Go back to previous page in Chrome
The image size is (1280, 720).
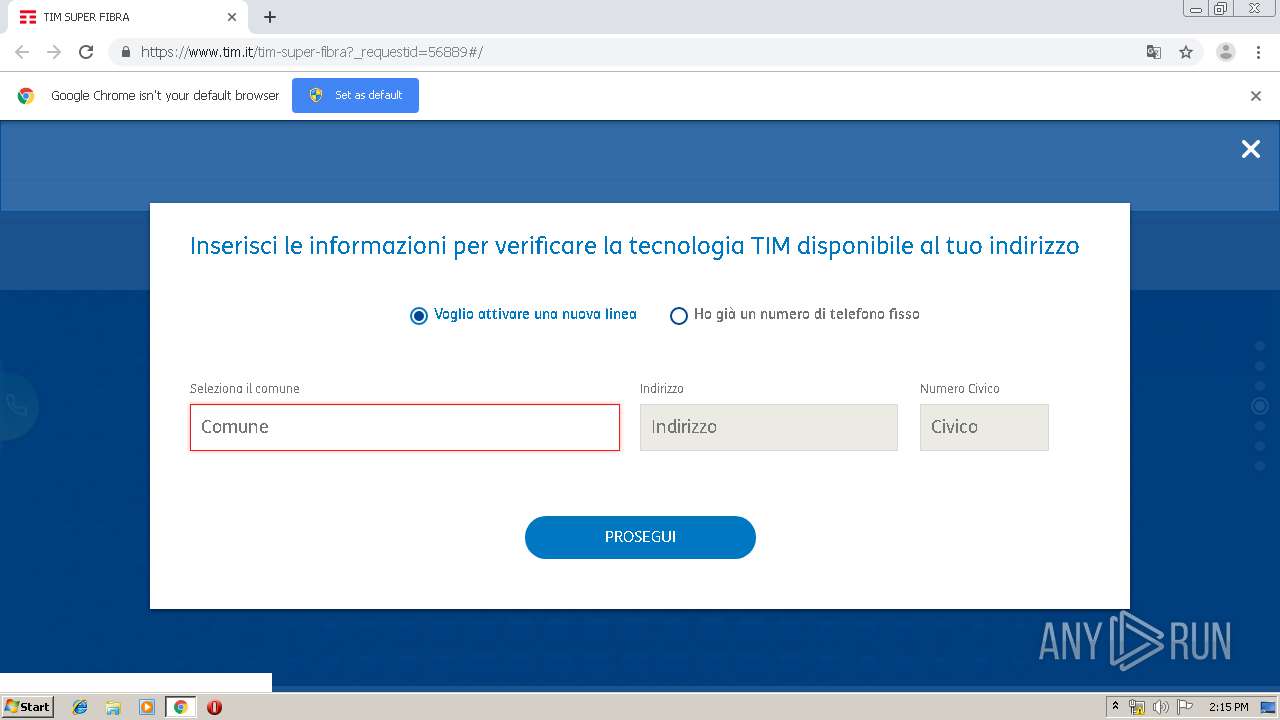(x=22, y=52)
